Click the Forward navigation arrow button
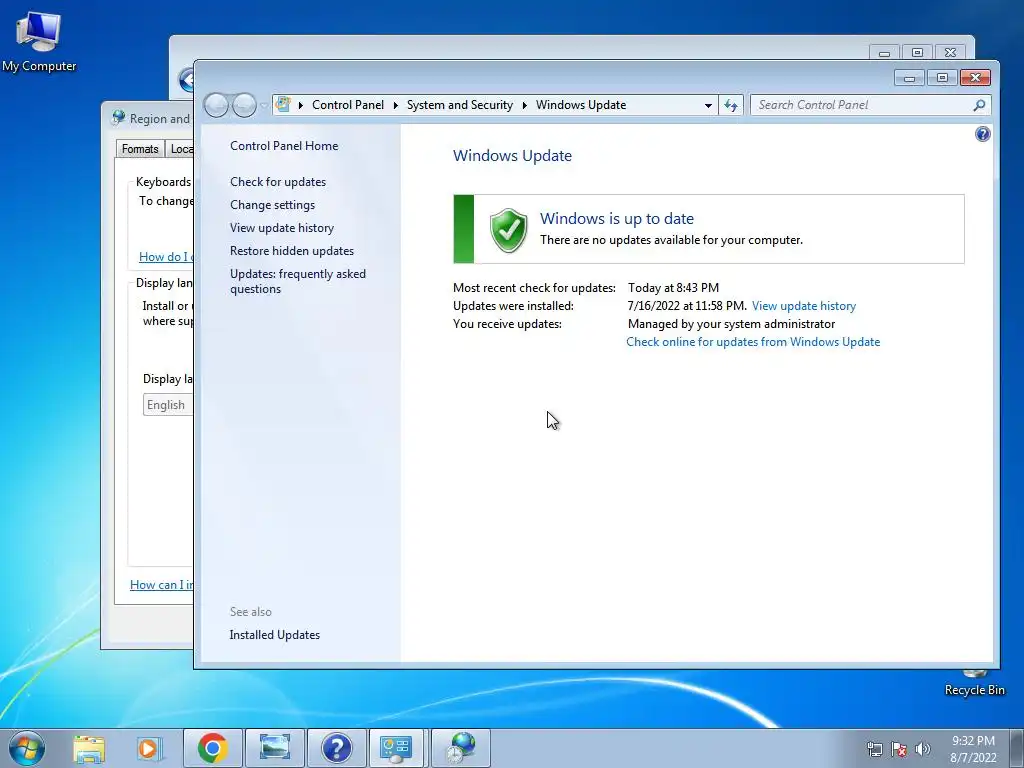The width and height of the screenshot is (1024, 768). pyautogui.click(x=244, y=105)
